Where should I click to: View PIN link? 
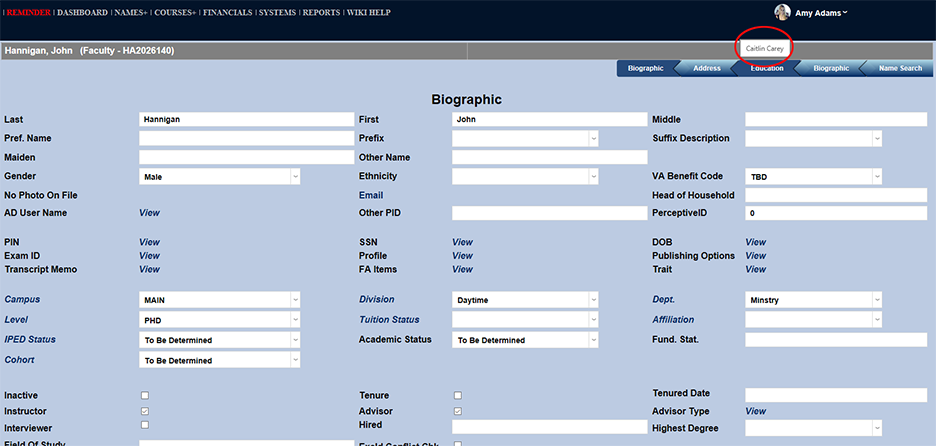(x=149, y=242)
